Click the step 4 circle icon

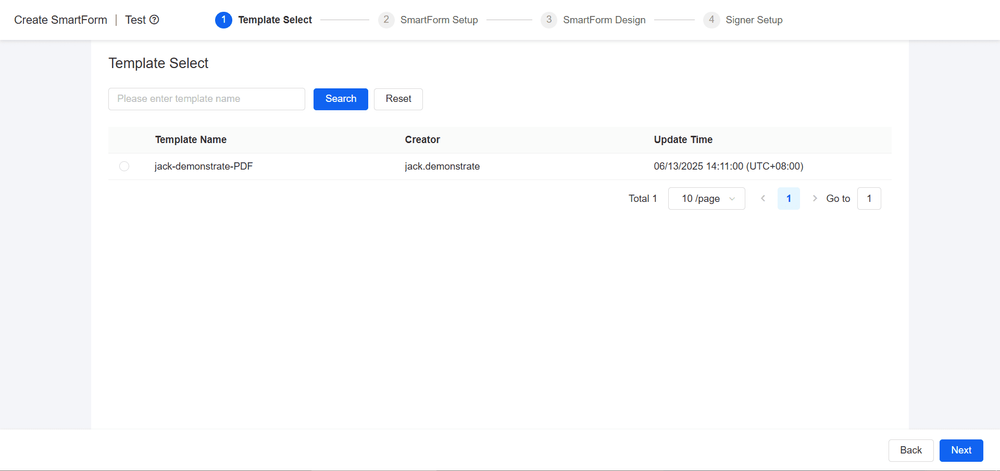click(x=711, y=20)
